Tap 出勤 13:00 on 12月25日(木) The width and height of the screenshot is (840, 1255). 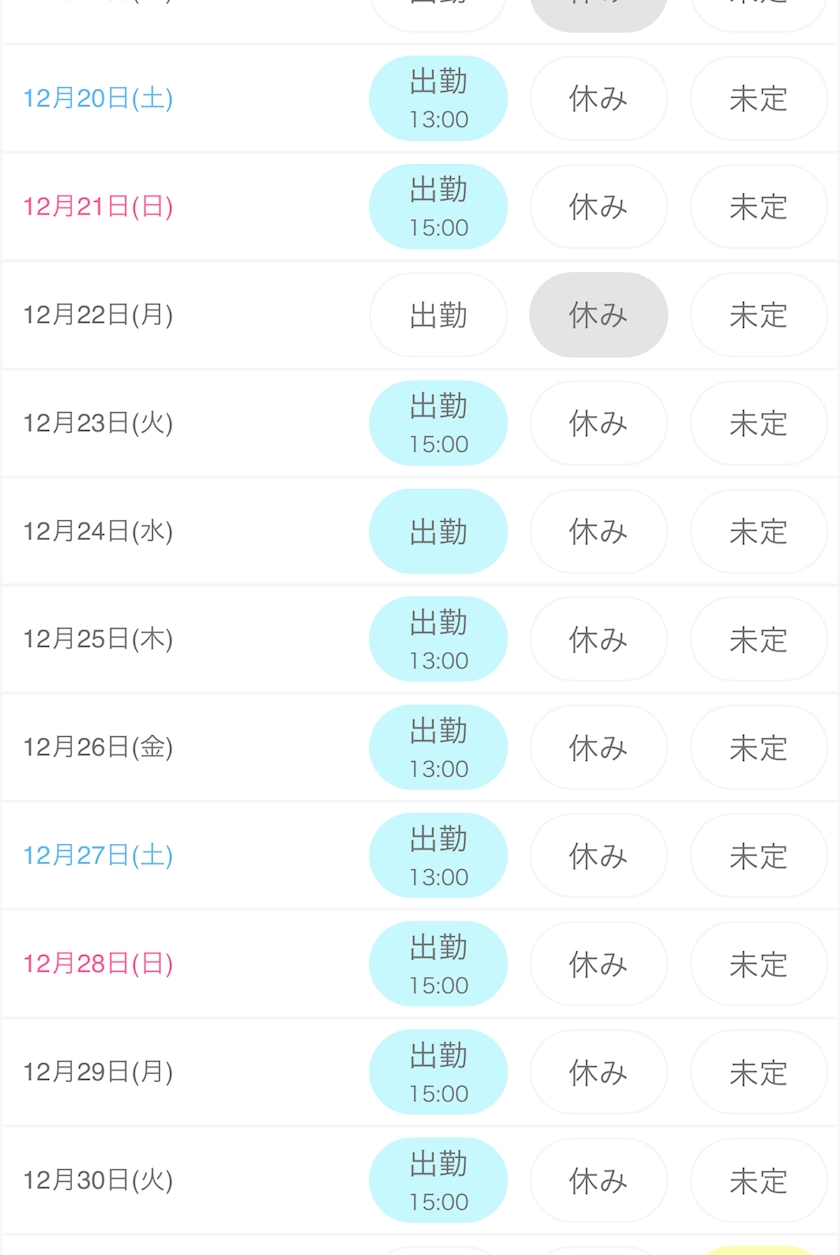(x=438, y=639)
